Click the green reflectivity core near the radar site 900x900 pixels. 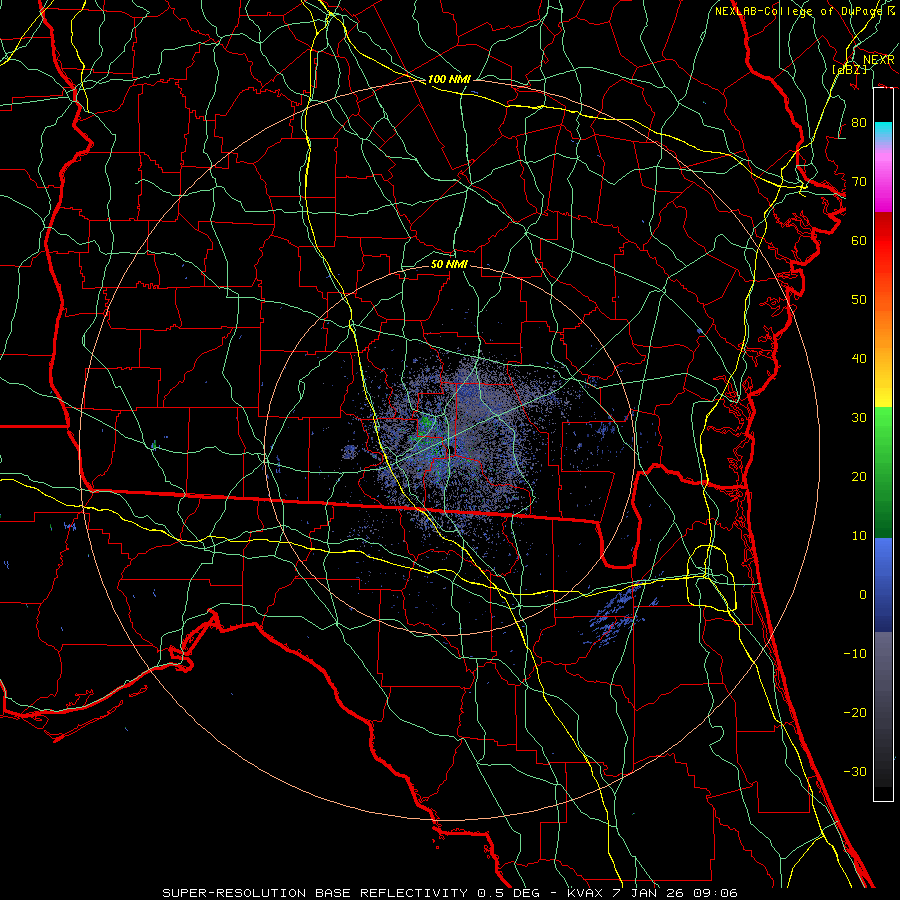pyautogui.click(x=425, y=426)
